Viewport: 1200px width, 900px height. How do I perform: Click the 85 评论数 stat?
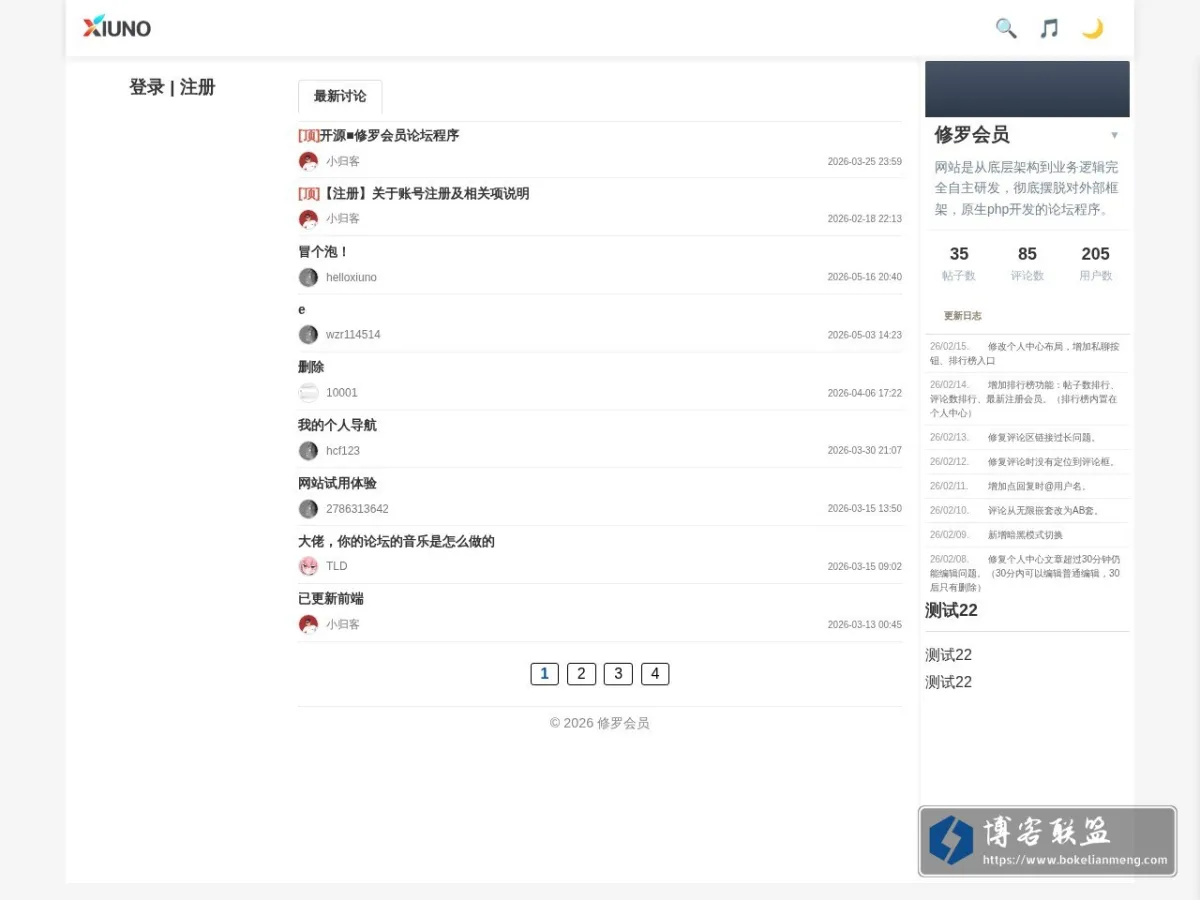coord(1027,264)
